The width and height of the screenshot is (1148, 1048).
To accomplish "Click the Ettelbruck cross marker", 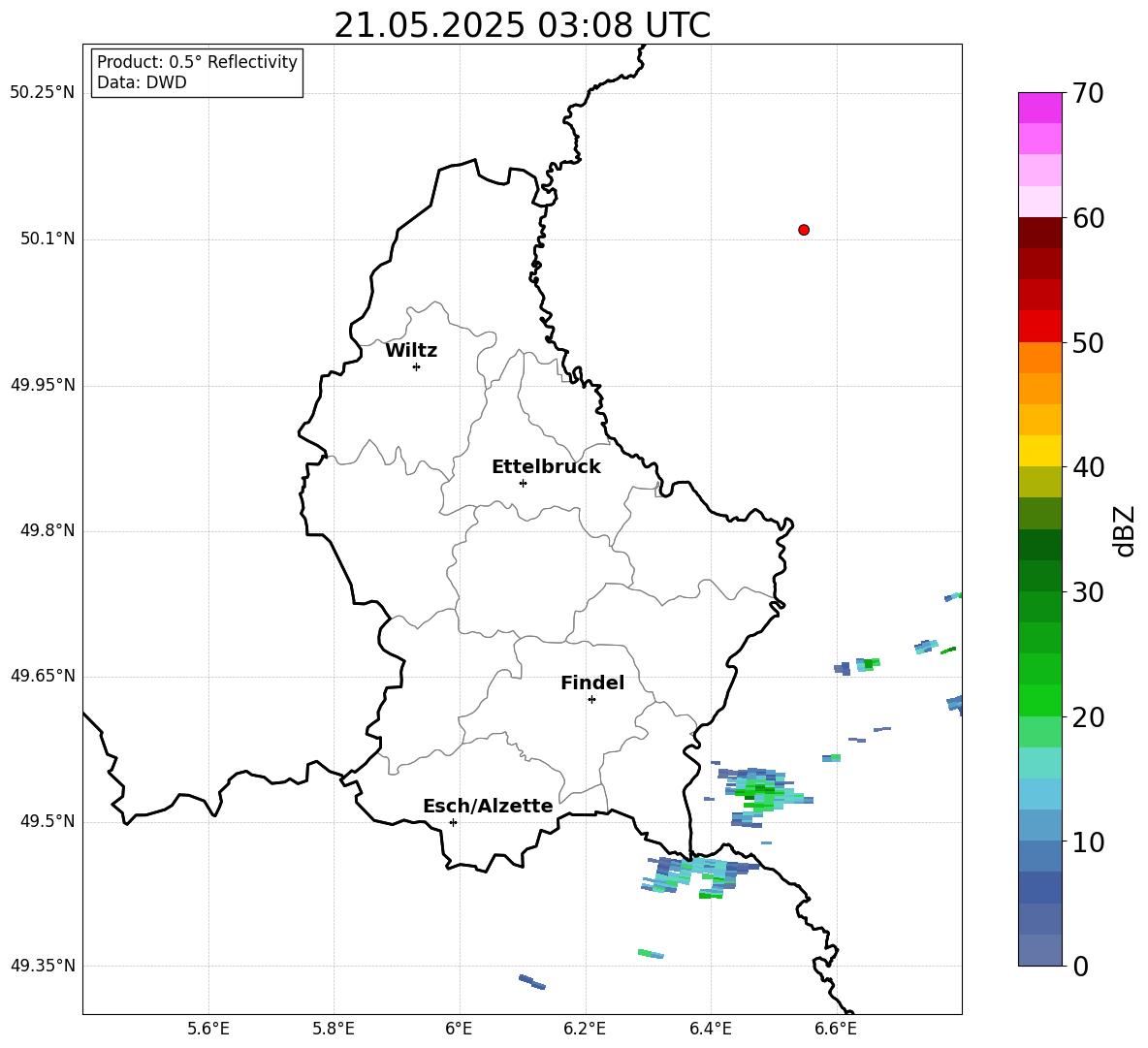I will click(x=523, y=483).
